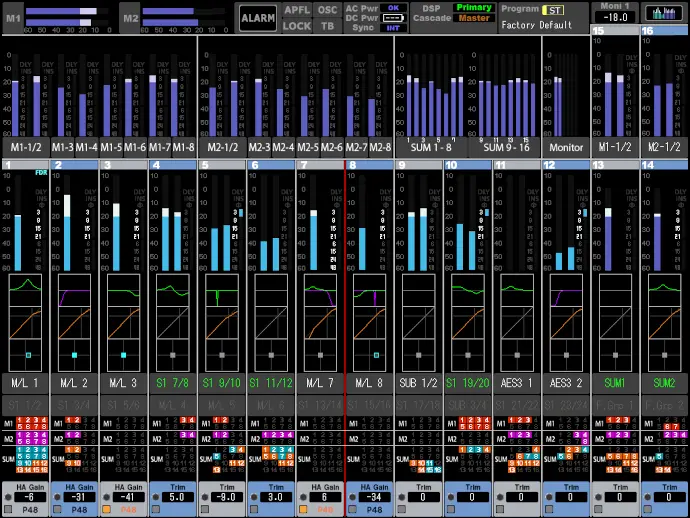Toggle the checkbox below channel 4 Trim

156,510
